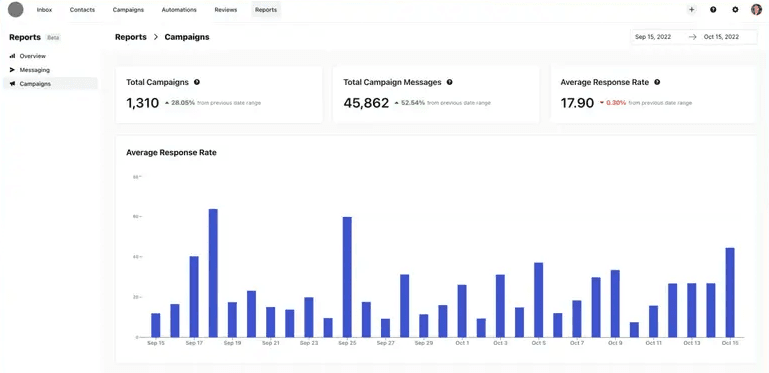Click the arrow between the date fields
The image size is (769, 373).
click(x=692, y=37)
